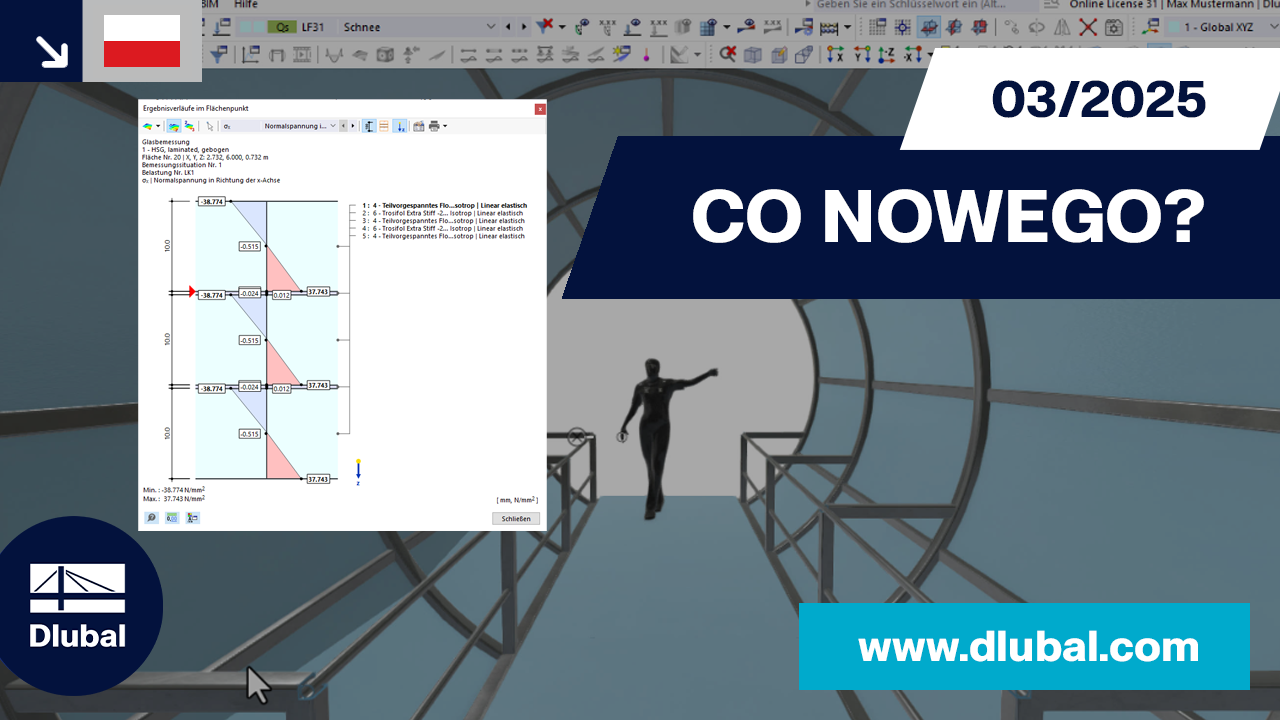Toggle the highlighted red-blue work plane button
1280x720 pixels.
929,27
